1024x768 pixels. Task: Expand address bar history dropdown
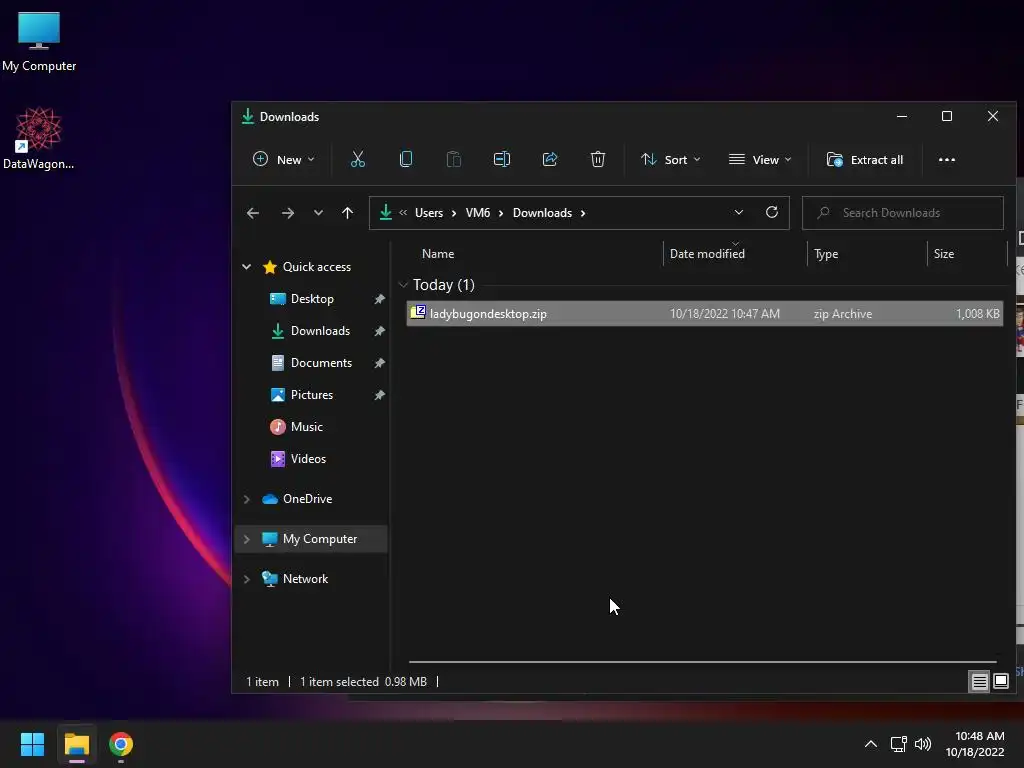tap(739, 212)
